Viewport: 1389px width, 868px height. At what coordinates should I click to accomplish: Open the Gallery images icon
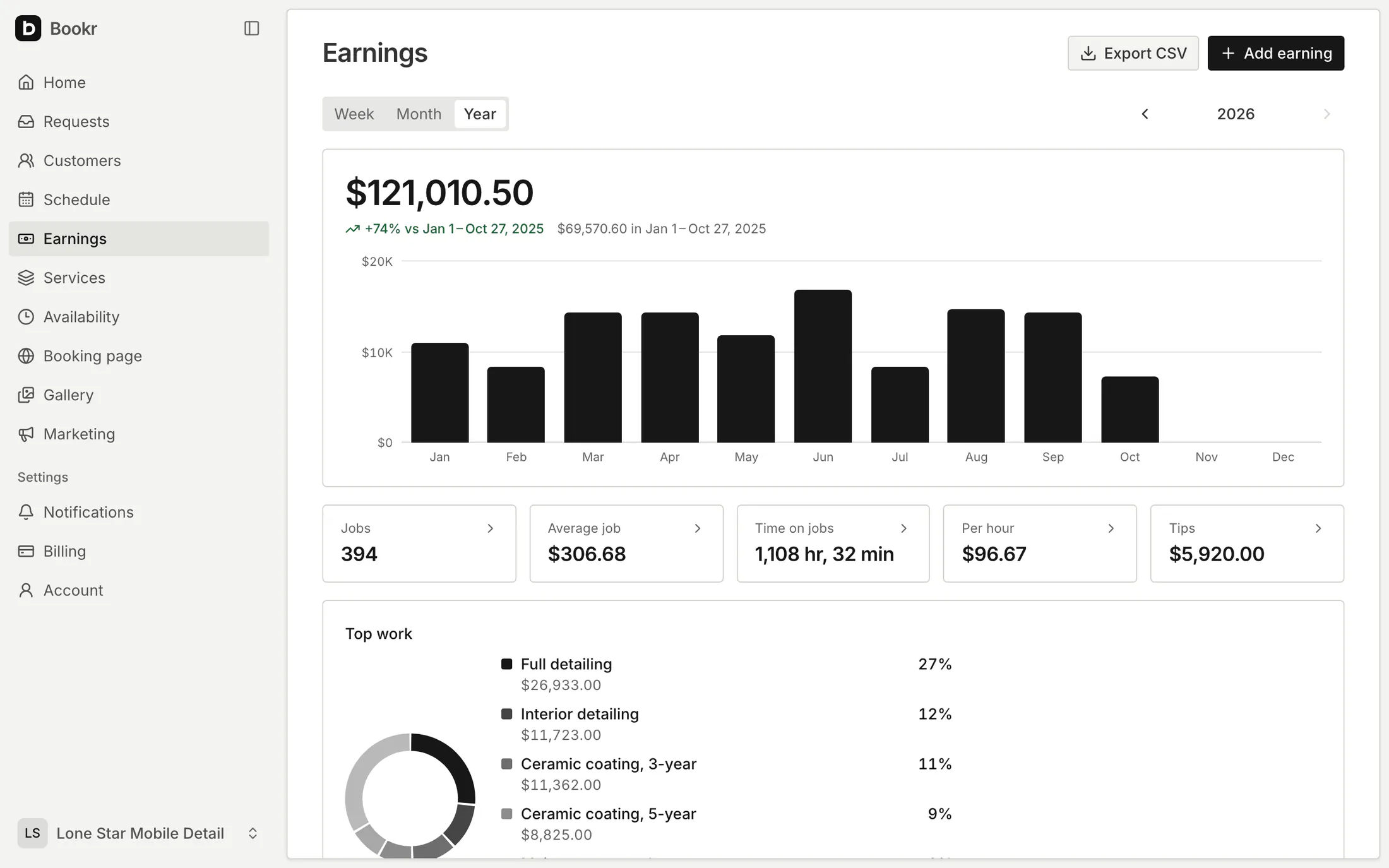coord(26,395)
